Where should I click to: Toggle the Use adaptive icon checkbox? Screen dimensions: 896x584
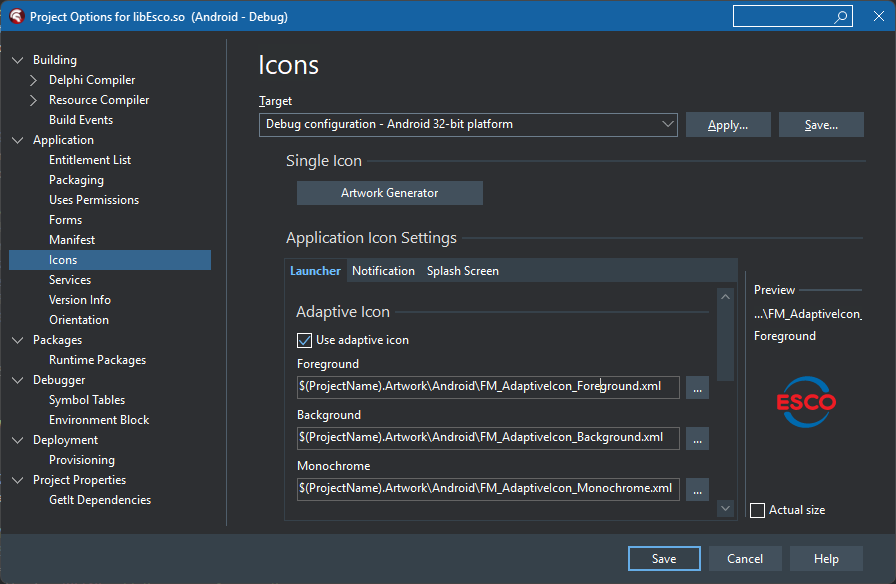(x=305, y=341)
